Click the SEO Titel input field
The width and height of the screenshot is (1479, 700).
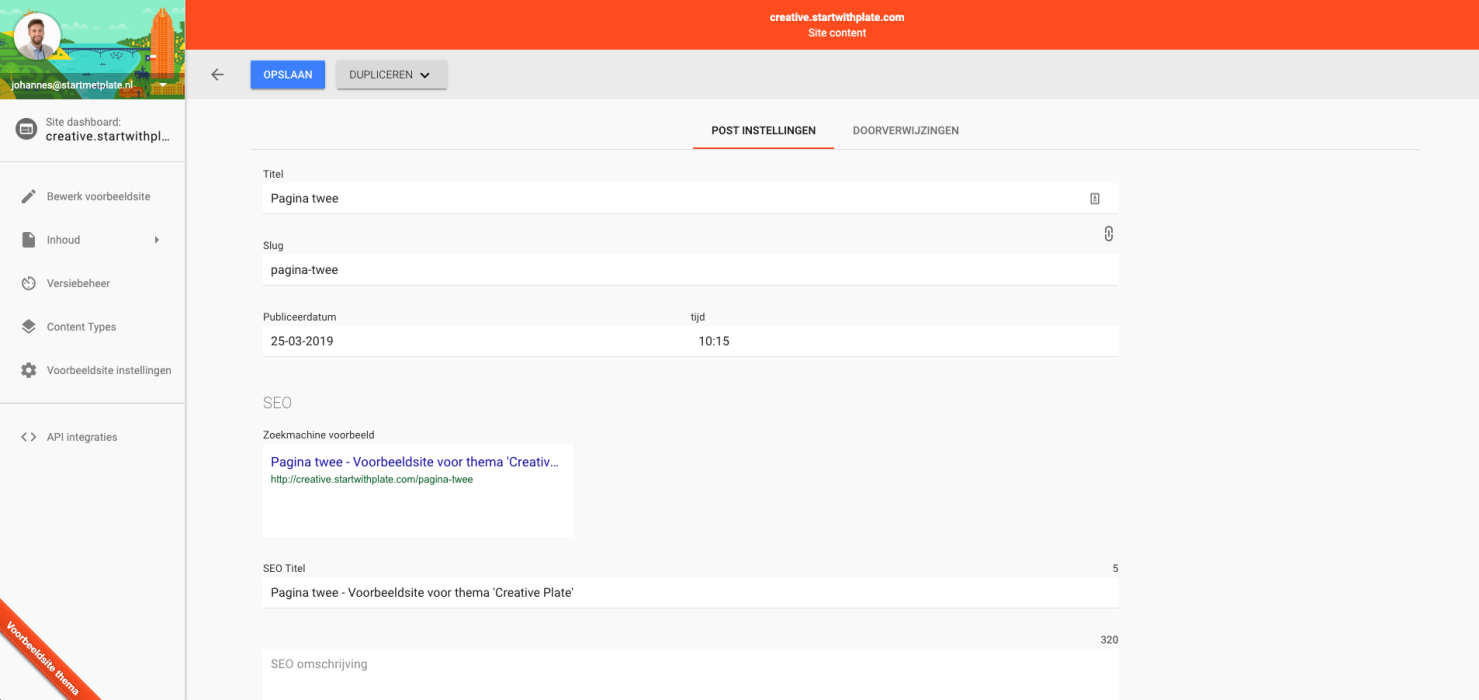point(690,593)
